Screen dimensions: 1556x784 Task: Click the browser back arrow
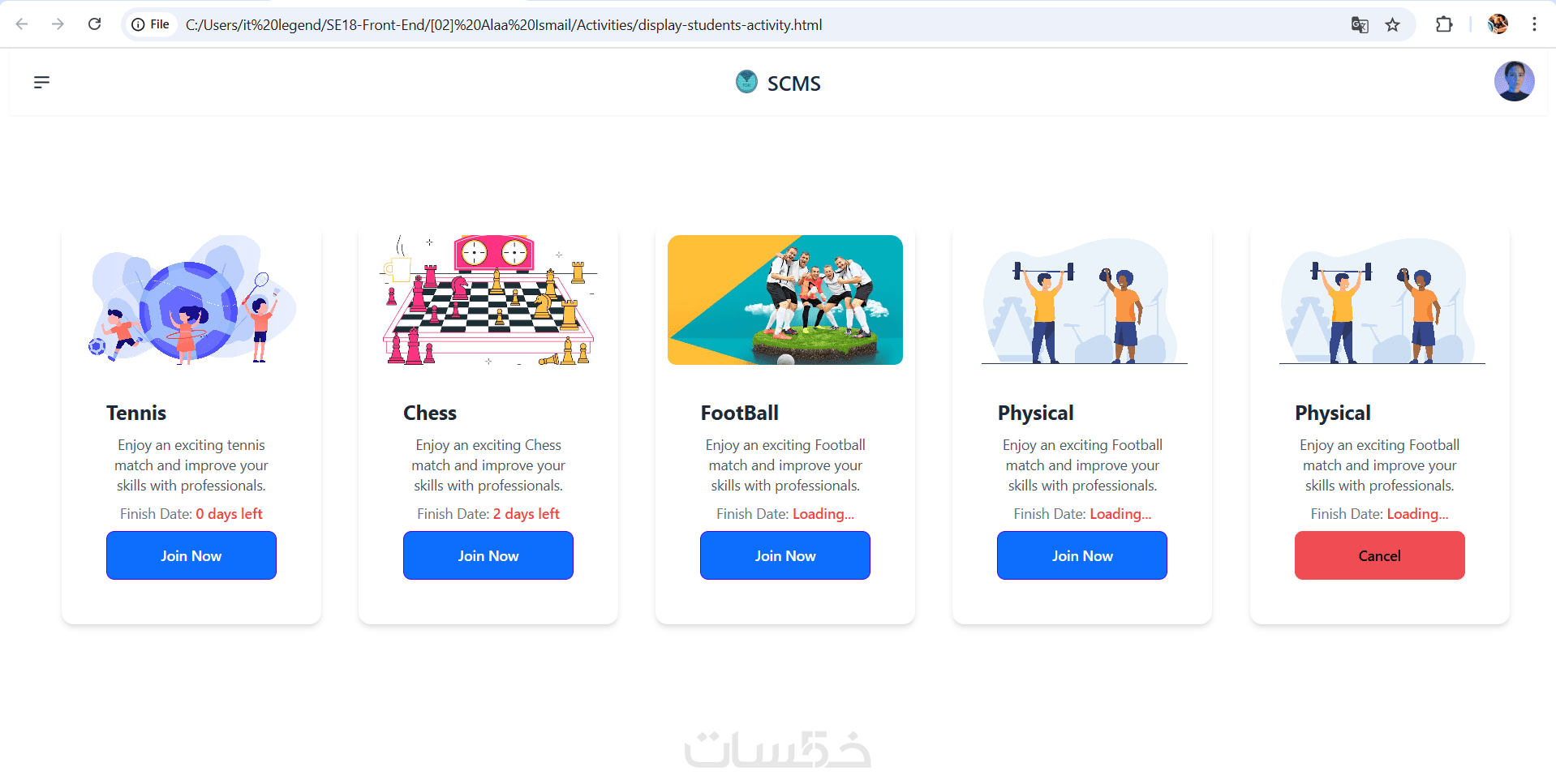[x=22, y=24]
